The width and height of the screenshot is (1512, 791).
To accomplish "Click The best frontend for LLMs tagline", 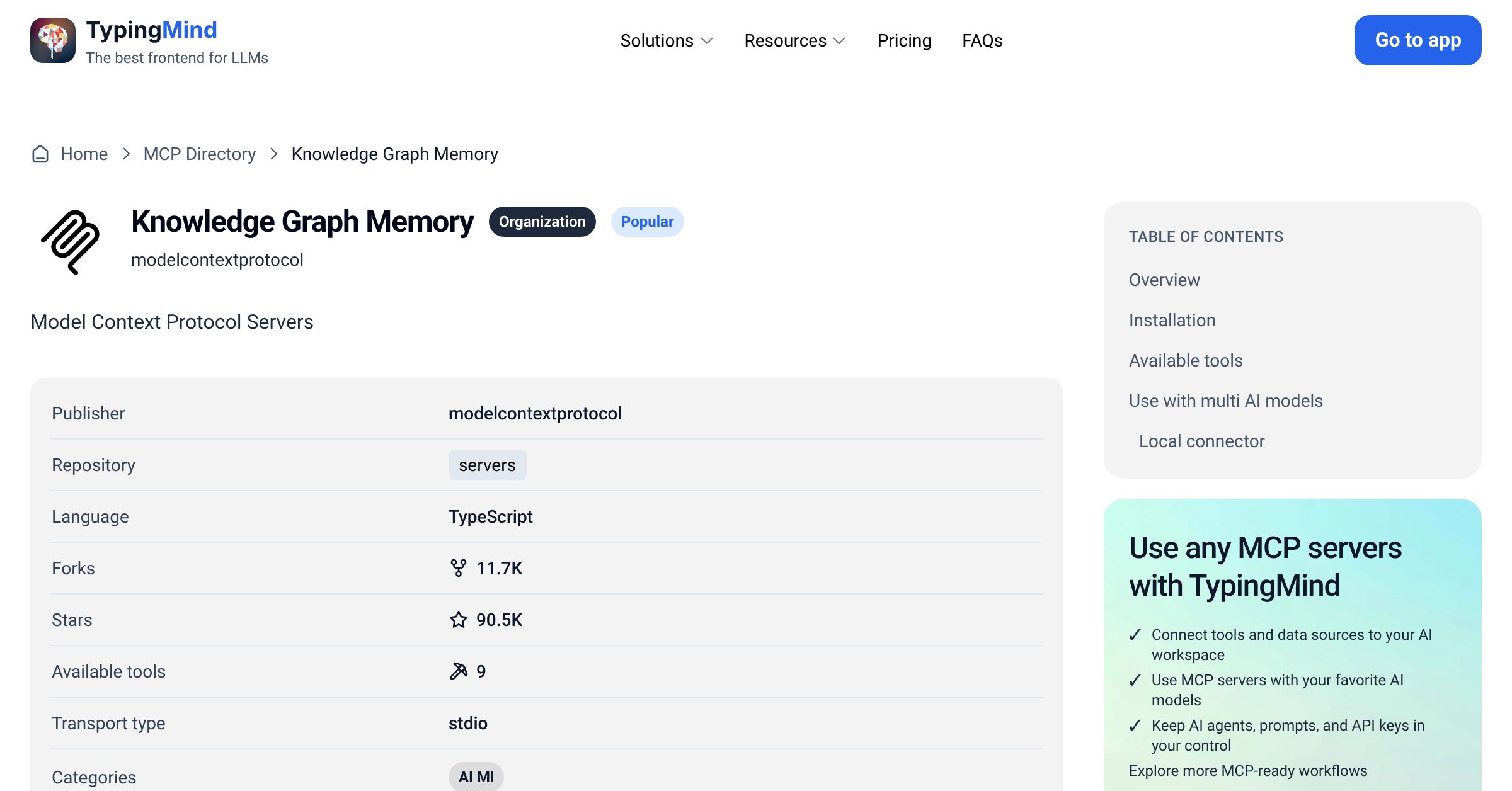I will [177, 58].
